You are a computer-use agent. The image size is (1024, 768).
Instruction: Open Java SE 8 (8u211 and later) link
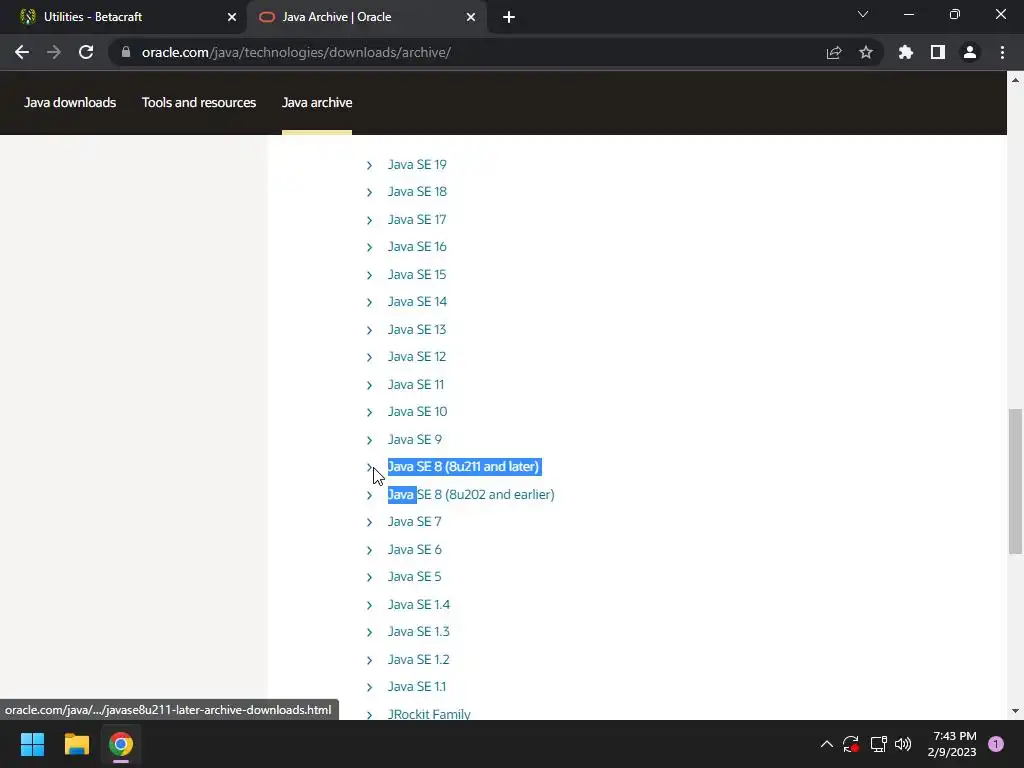[x=464, y=467]
